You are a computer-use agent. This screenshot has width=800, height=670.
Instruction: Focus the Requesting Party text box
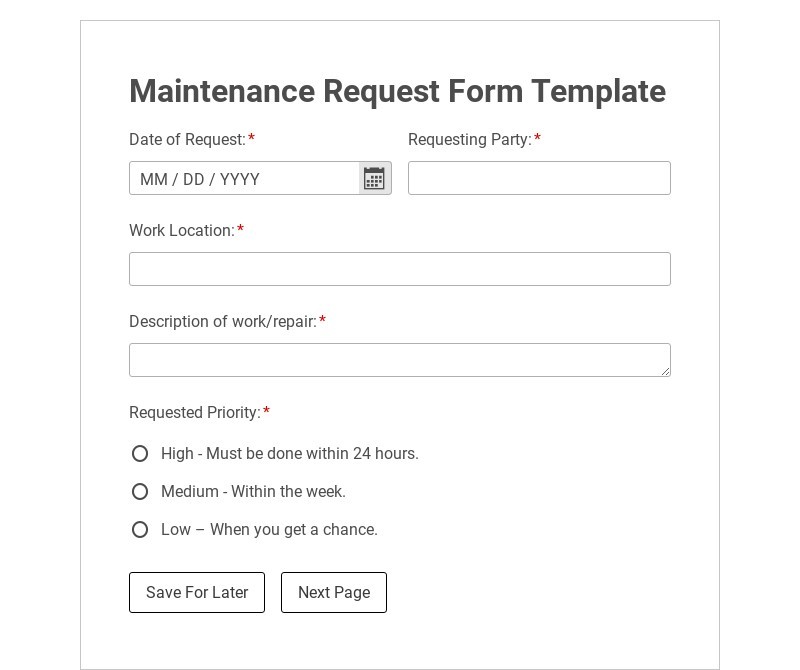tap(539, 178)
